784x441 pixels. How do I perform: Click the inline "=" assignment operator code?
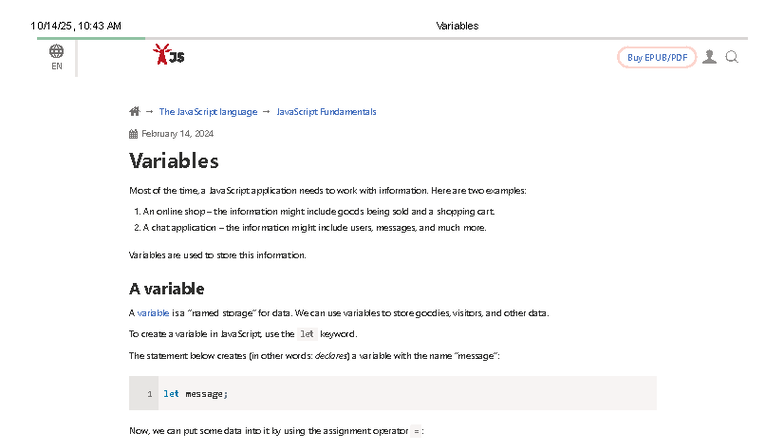click(417, 431)
